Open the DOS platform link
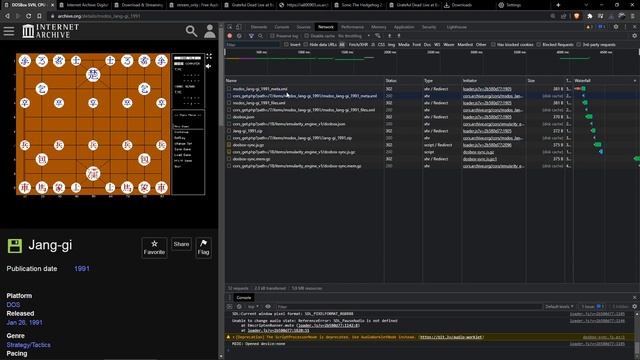This screenshot has width=640, height=360. (13, 304)
